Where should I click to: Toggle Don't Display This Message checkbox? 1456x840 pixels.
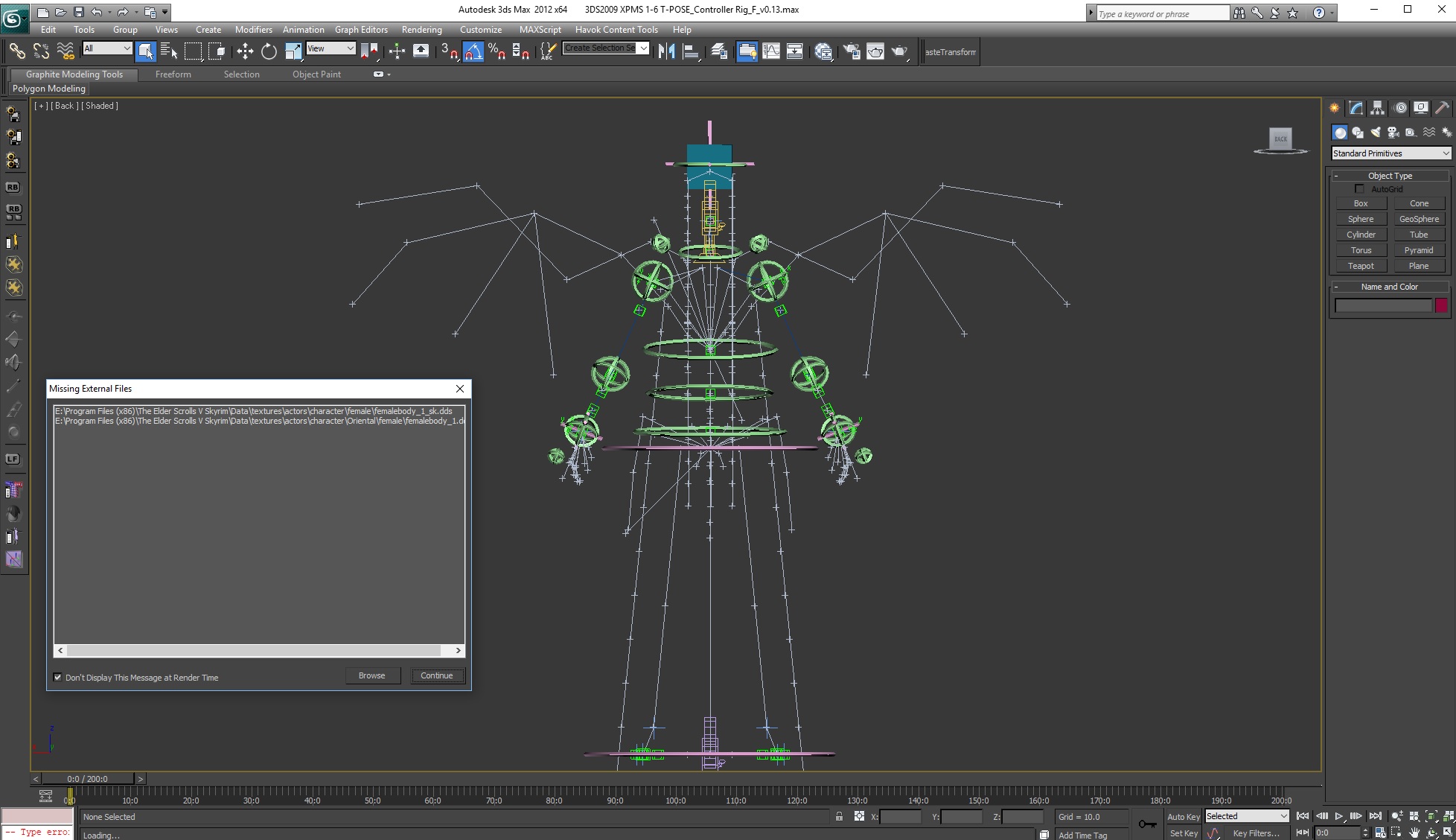[x=58, y=677]
